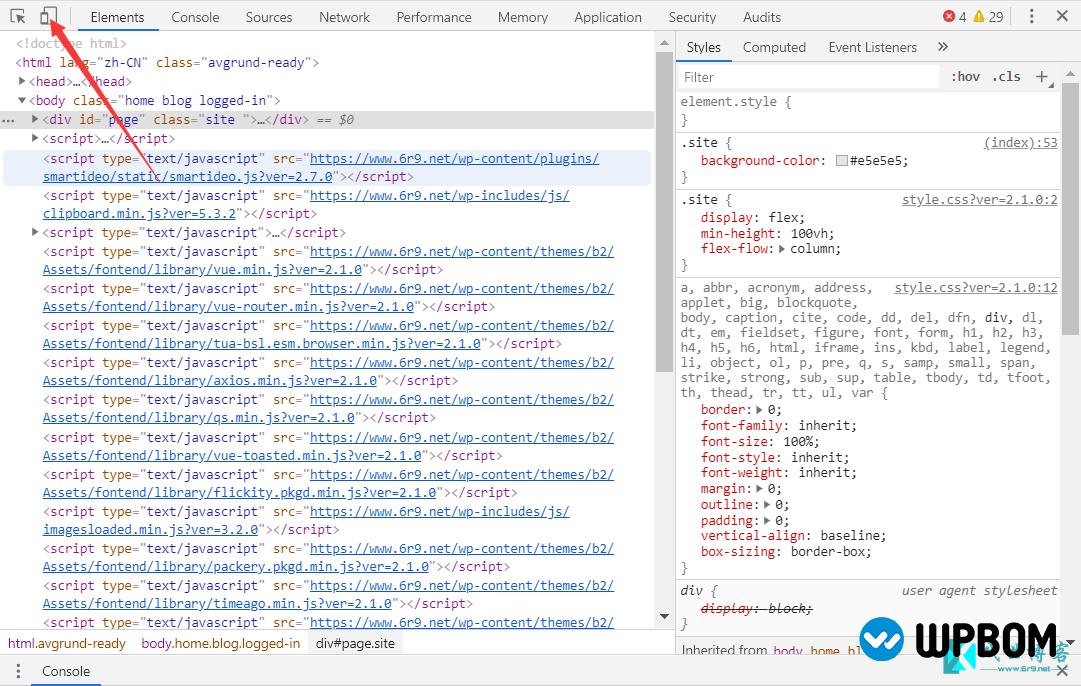
Task: Open the vue-toasted.min.js script link
Action: pyautogui.click(x=328, y=447)
